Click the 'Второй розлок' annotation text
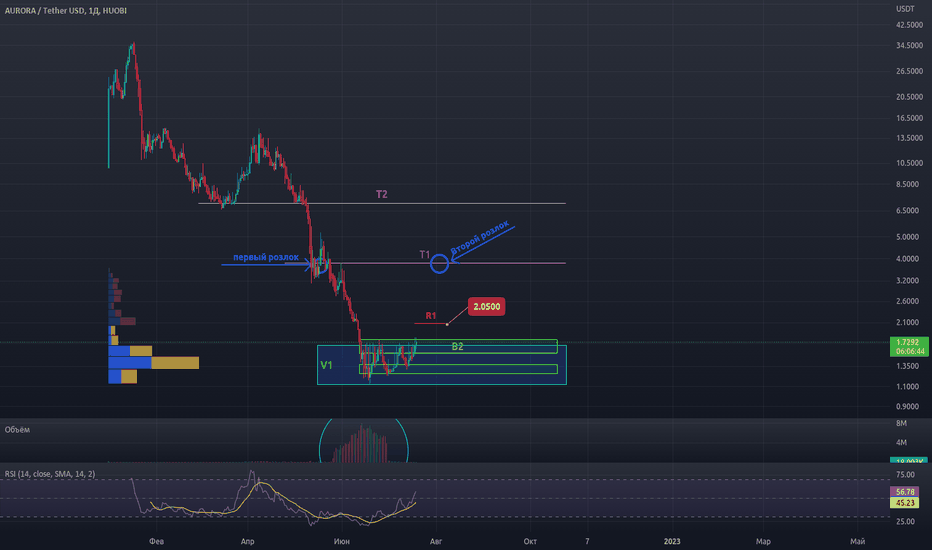 coord(480,237)
